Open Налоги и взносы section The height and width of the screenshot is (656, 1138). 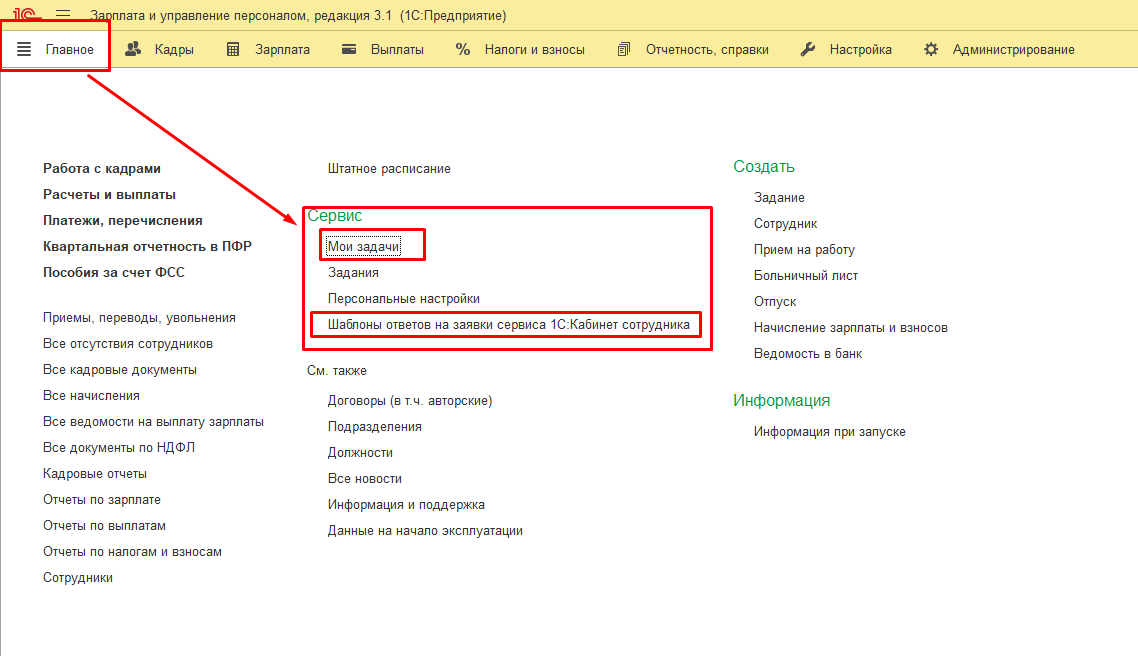535,49
